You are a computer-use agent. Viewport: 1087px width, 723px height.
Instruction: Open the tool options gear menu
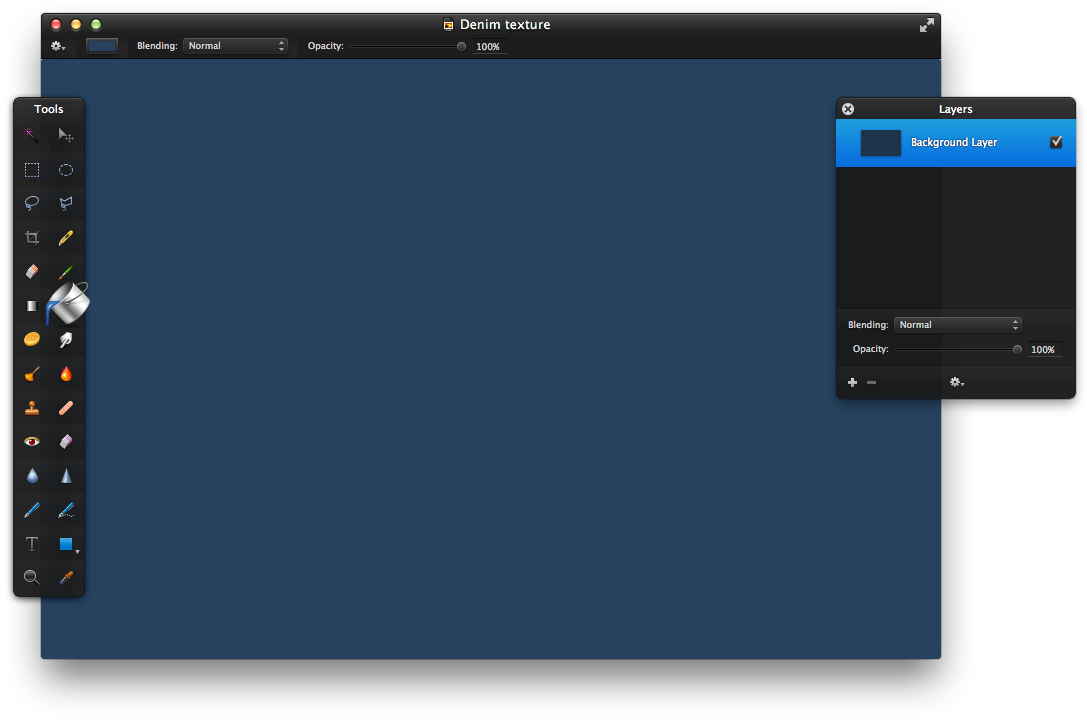58,46
